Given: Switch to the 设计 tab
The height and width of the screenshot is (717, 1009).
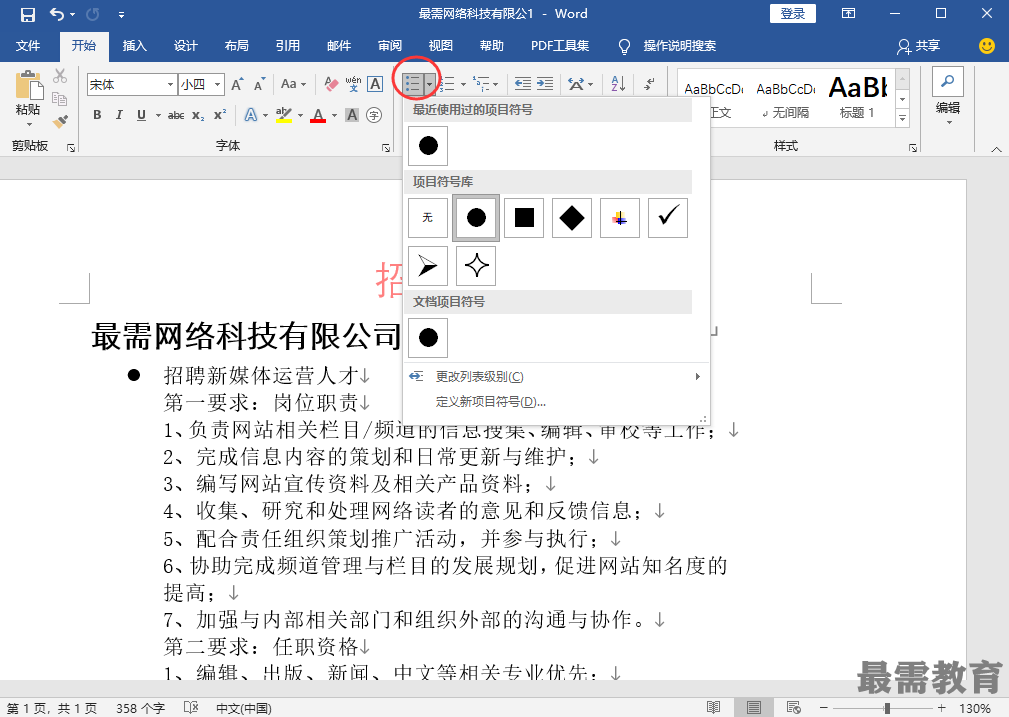Looking at the screenshot, I should coord(185,46).
